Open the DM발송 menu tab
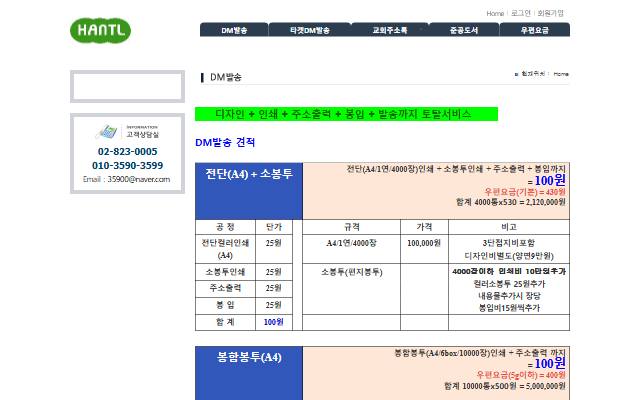This screenshot has width=640, height=400. pyautogui.click(x=234, y=30)
